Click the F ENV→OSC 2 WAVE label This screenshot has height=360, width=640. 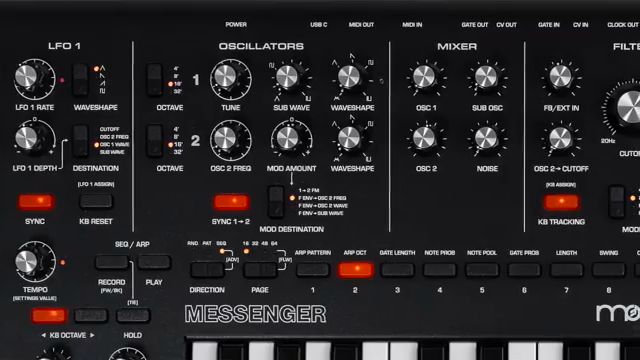coord(323,206)
